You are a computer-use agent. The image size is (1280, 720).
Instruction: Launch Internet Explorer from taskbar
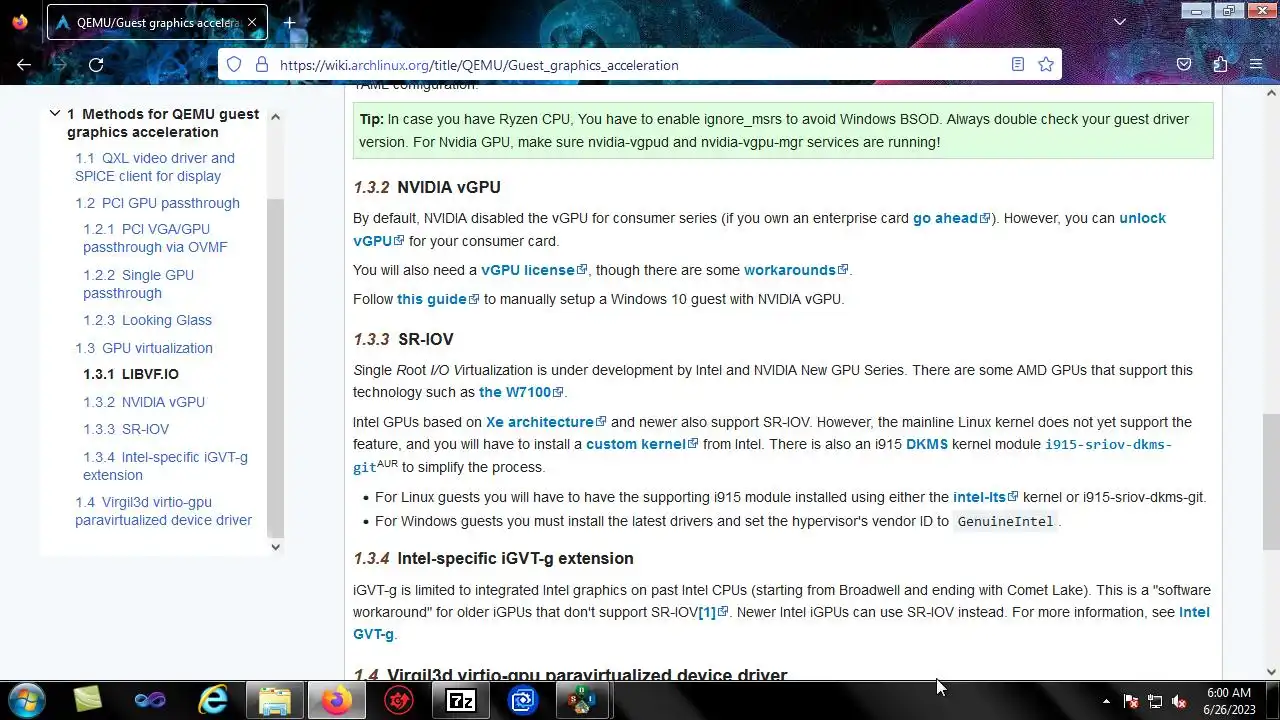click(212, 701)
